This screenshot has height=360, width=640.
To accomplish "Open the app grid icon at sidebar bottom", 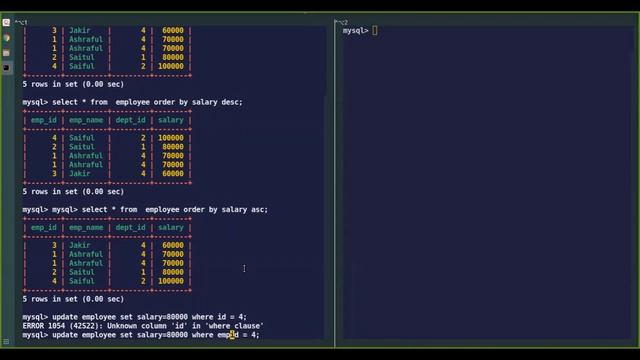I will [6, 341].
